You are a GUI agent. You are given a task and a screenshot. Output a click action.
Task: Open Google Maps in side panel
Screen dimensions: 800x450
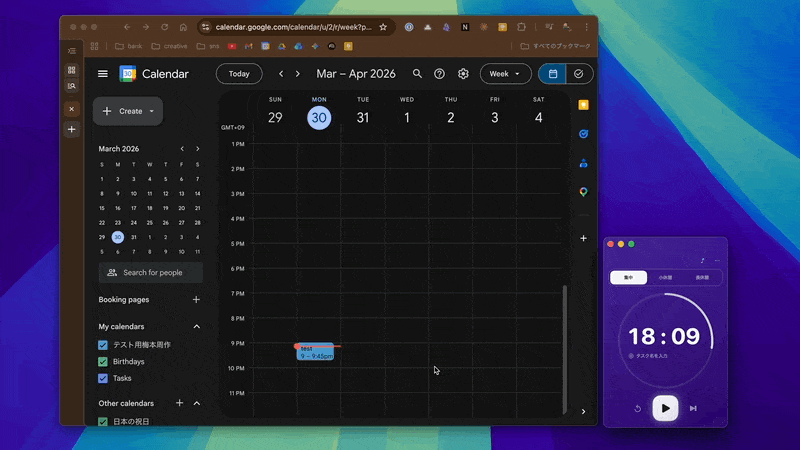tap(584, 192)
